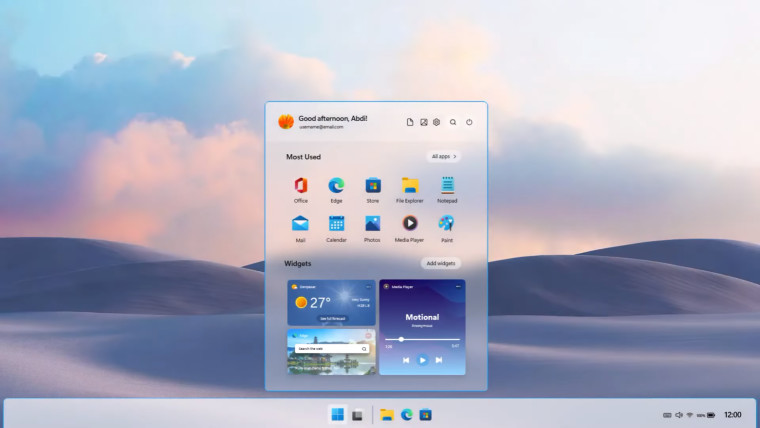The width and height of the screenshot is (760, 428).
Task: Click the keyboard icon in system tray
Action: (667, 415)
